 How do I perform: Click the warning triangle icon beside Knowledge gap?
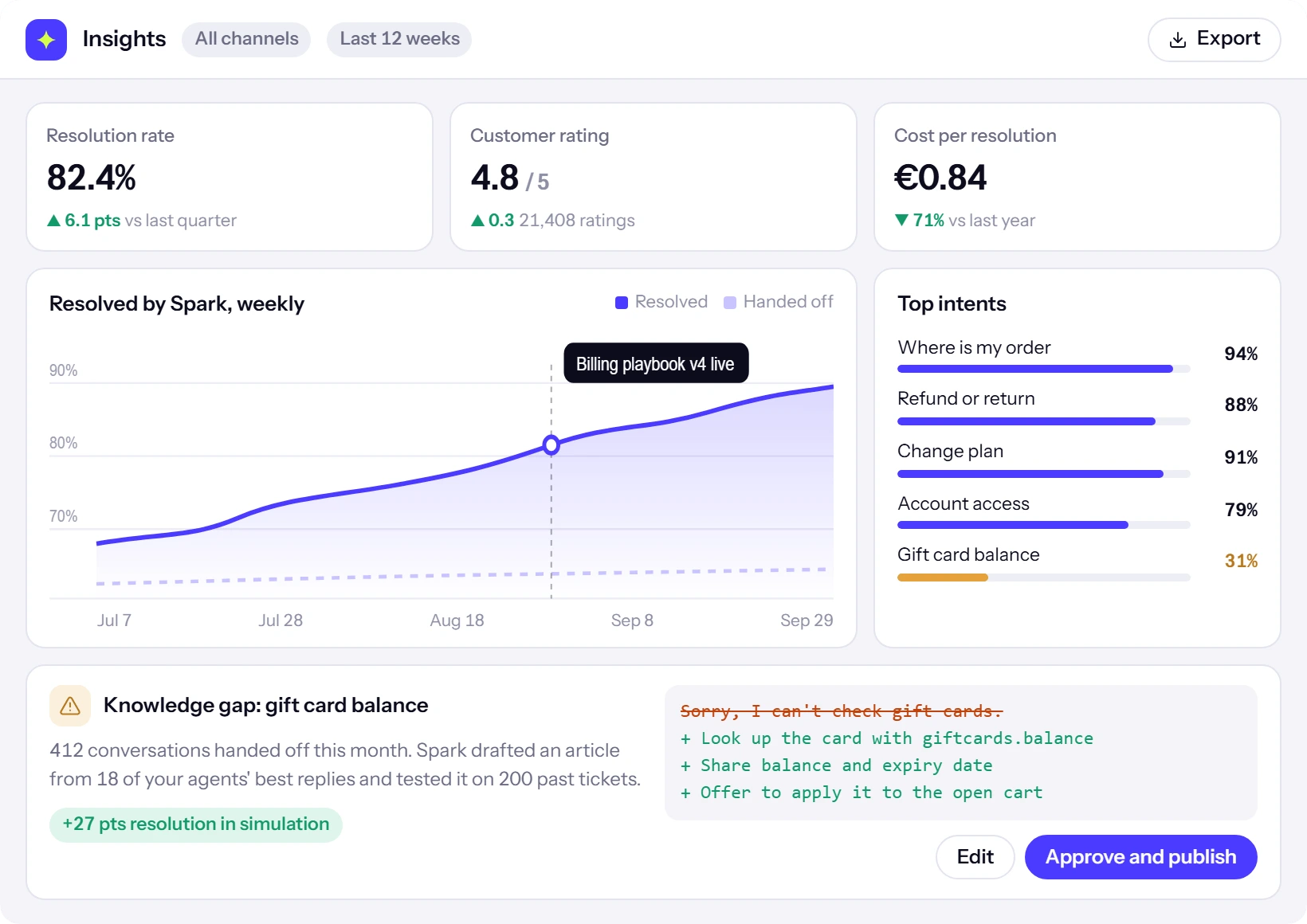[x=70, y=706]
